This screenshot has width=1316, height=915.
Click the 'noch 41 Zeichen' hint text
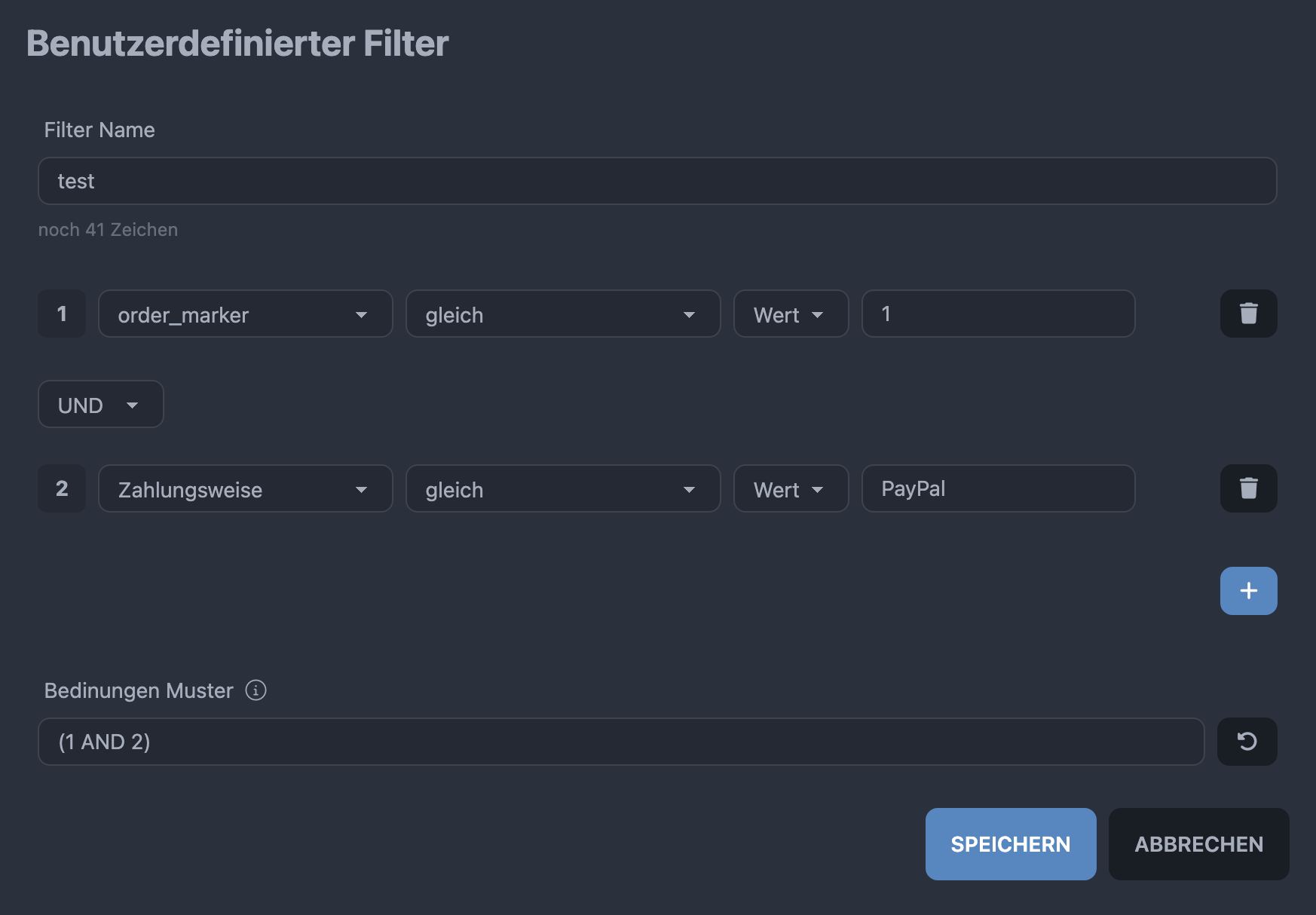(108, 230)
